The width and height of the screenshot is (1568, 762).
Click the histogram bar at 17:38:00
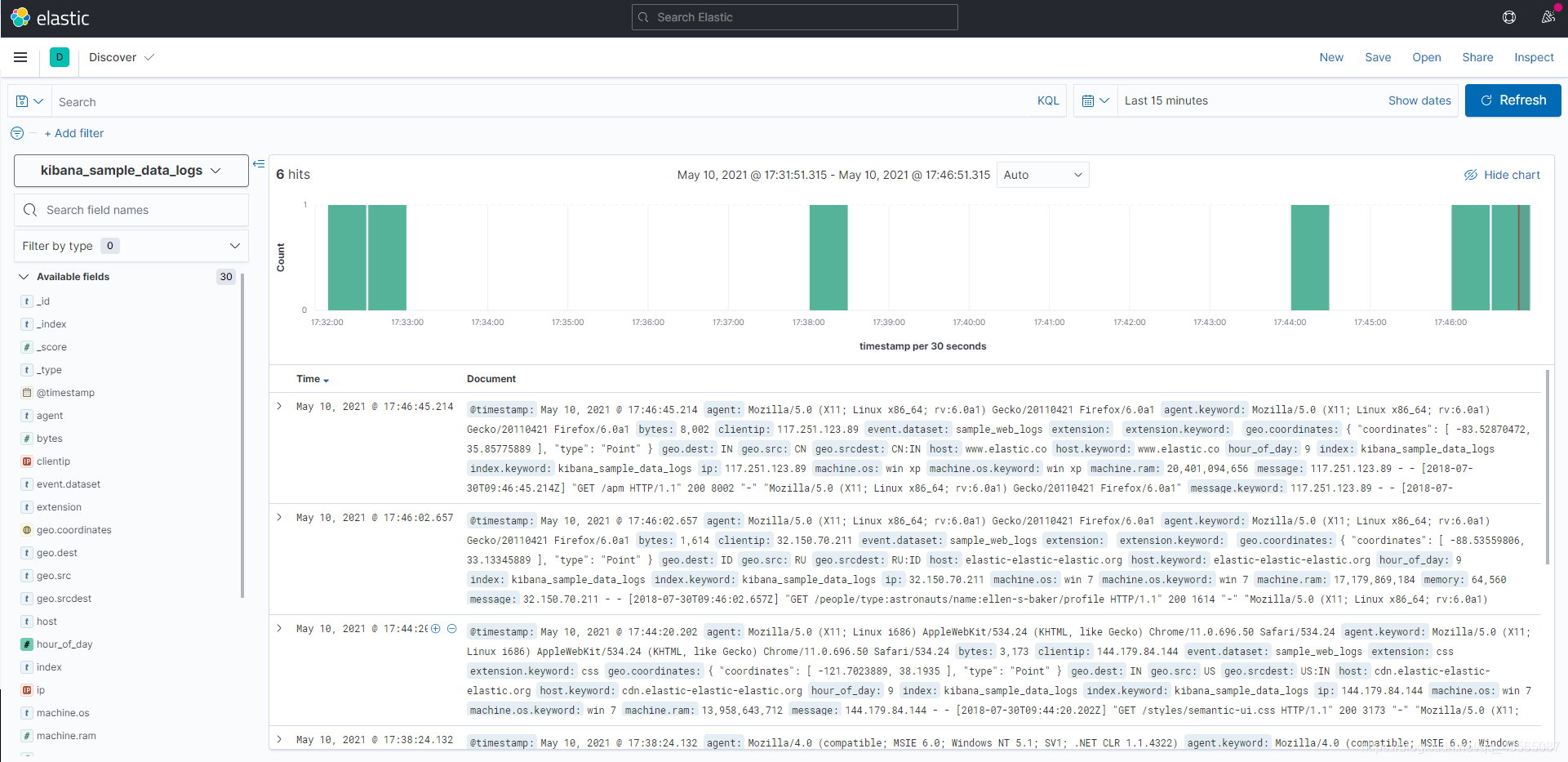tap(828, 257)
